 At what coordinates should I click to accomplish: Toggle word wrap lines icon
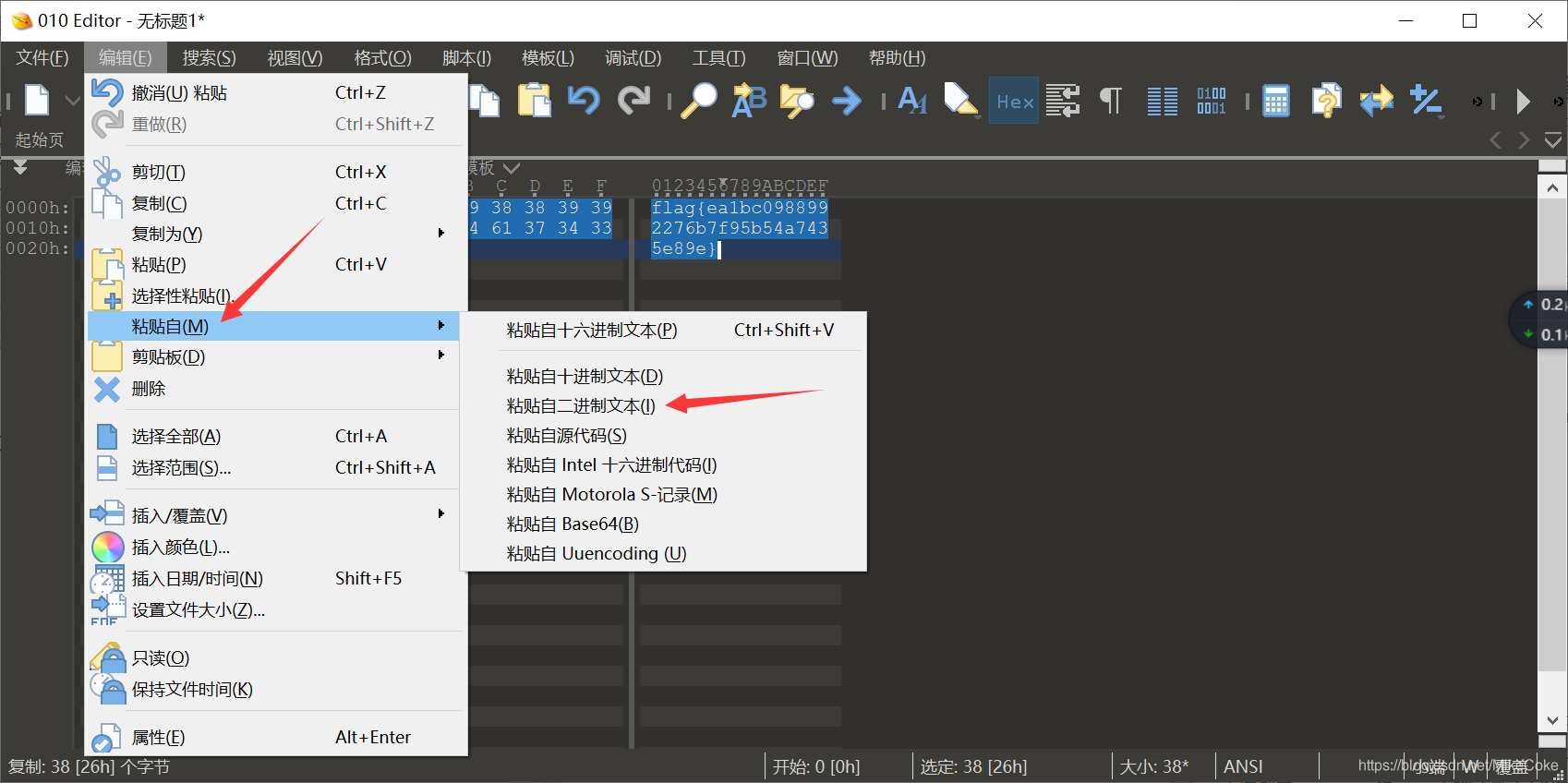(x=1063, y=101)
